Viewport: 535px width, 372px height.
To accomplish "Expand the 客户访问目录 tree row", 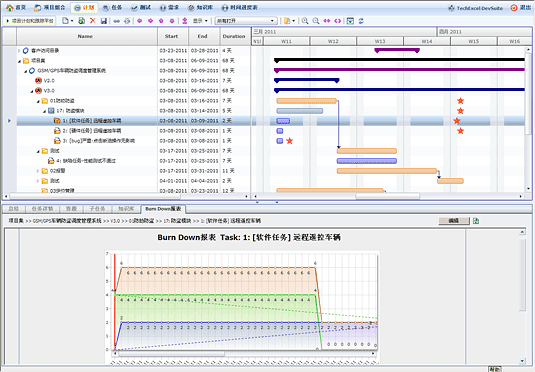I will 19,51.
